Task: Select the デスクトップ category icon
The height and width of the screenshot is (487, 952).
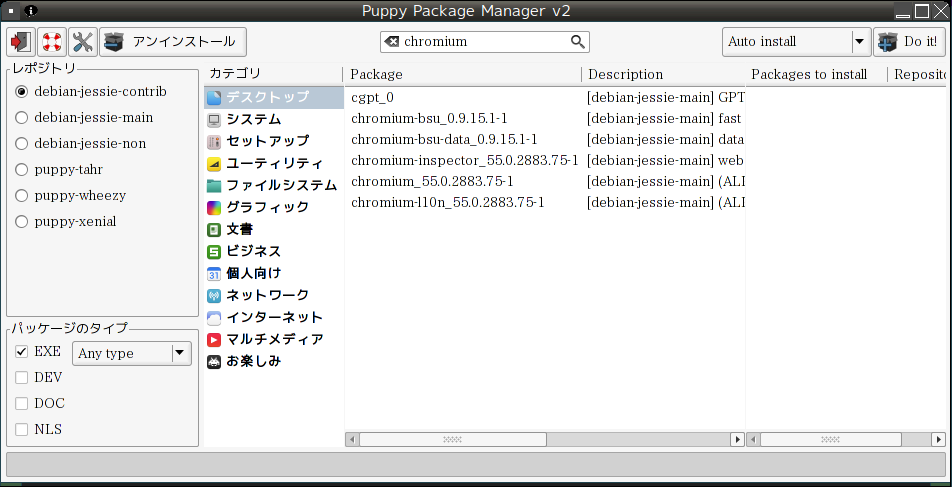Action: click(214, 97)
